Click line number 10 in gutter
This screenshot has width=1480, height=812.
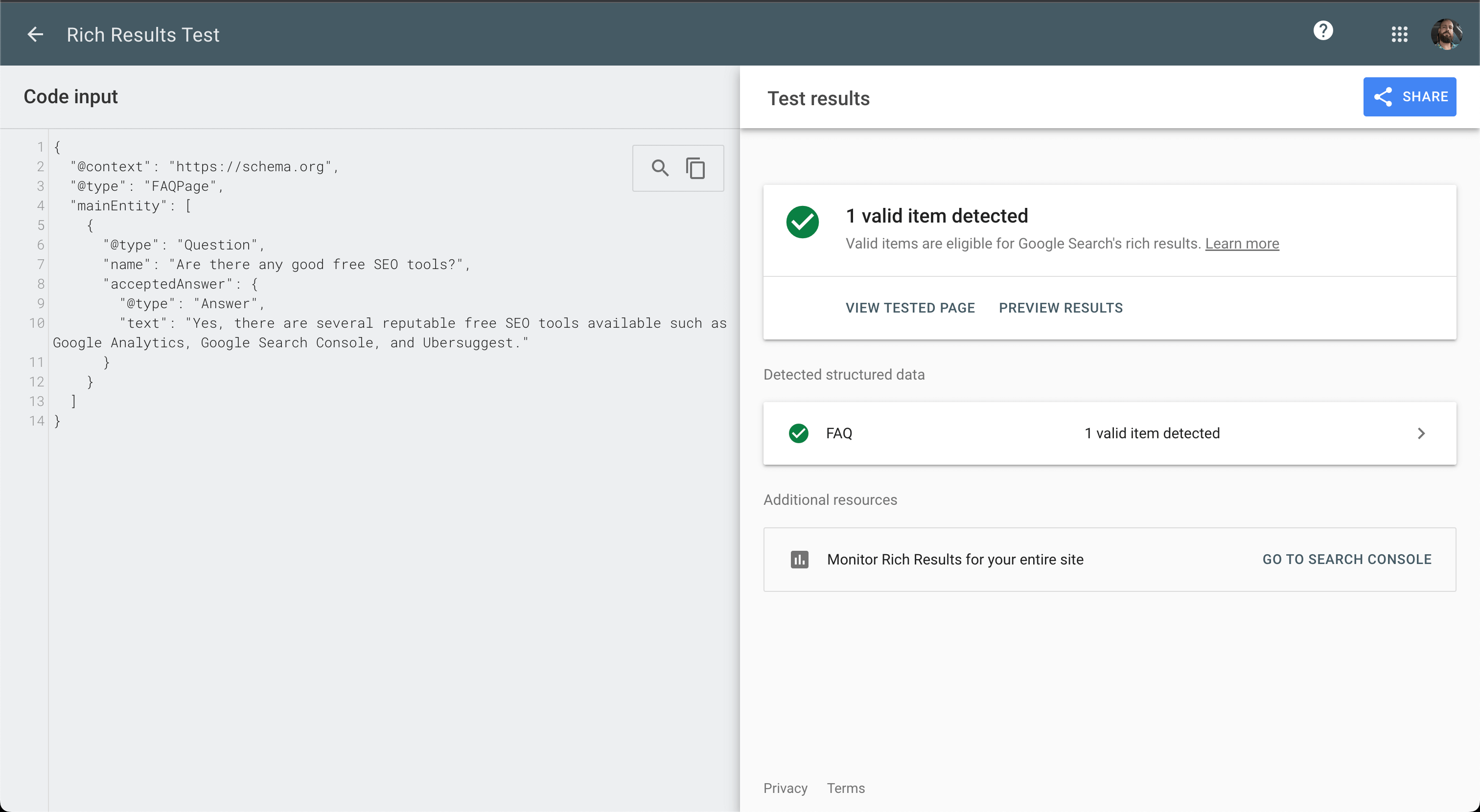point(37,323)
